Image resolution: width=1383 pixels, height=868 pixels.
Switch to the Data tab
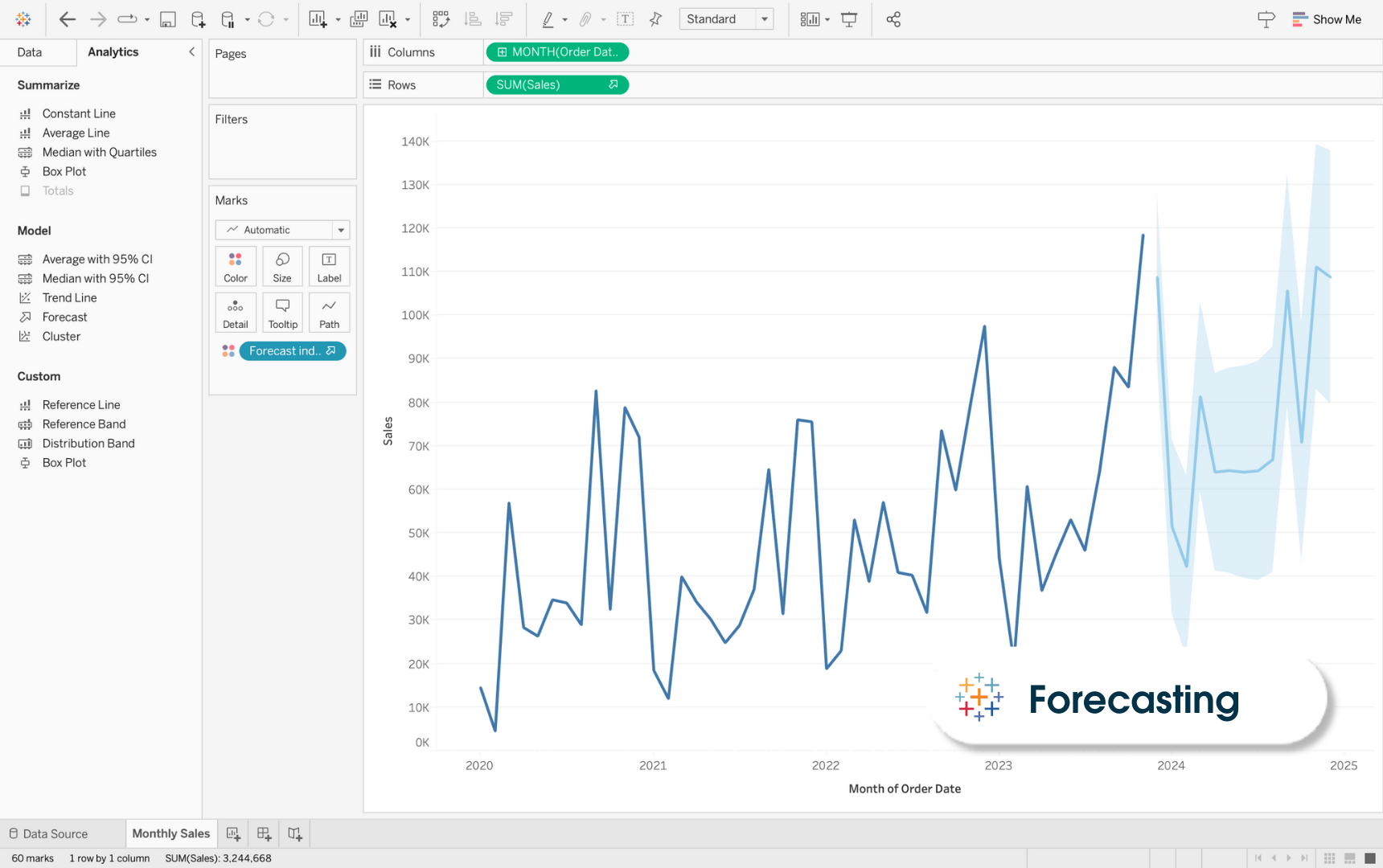pos(30,52)
